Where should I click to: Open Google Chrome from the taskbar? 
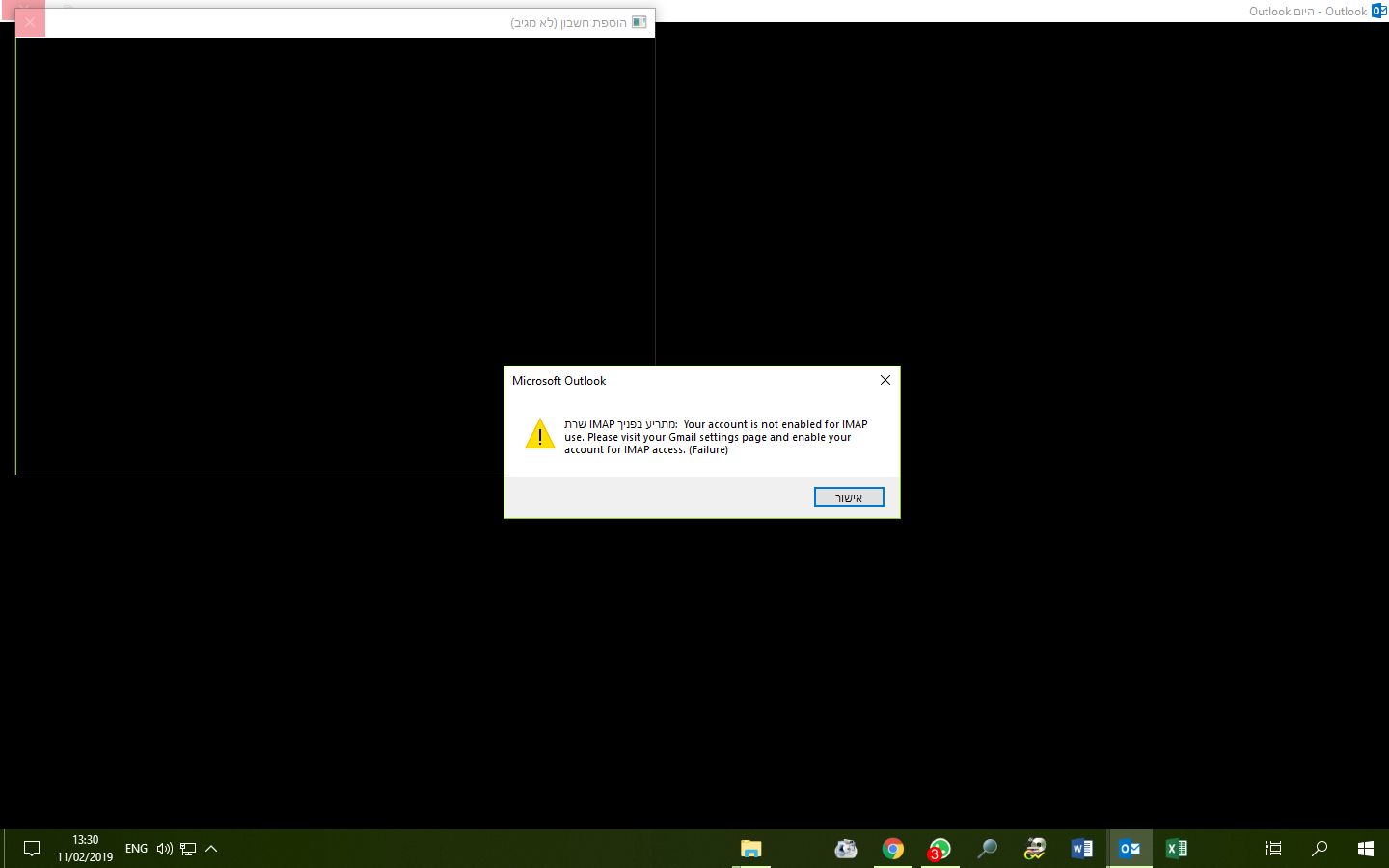(x=893, y=849)
